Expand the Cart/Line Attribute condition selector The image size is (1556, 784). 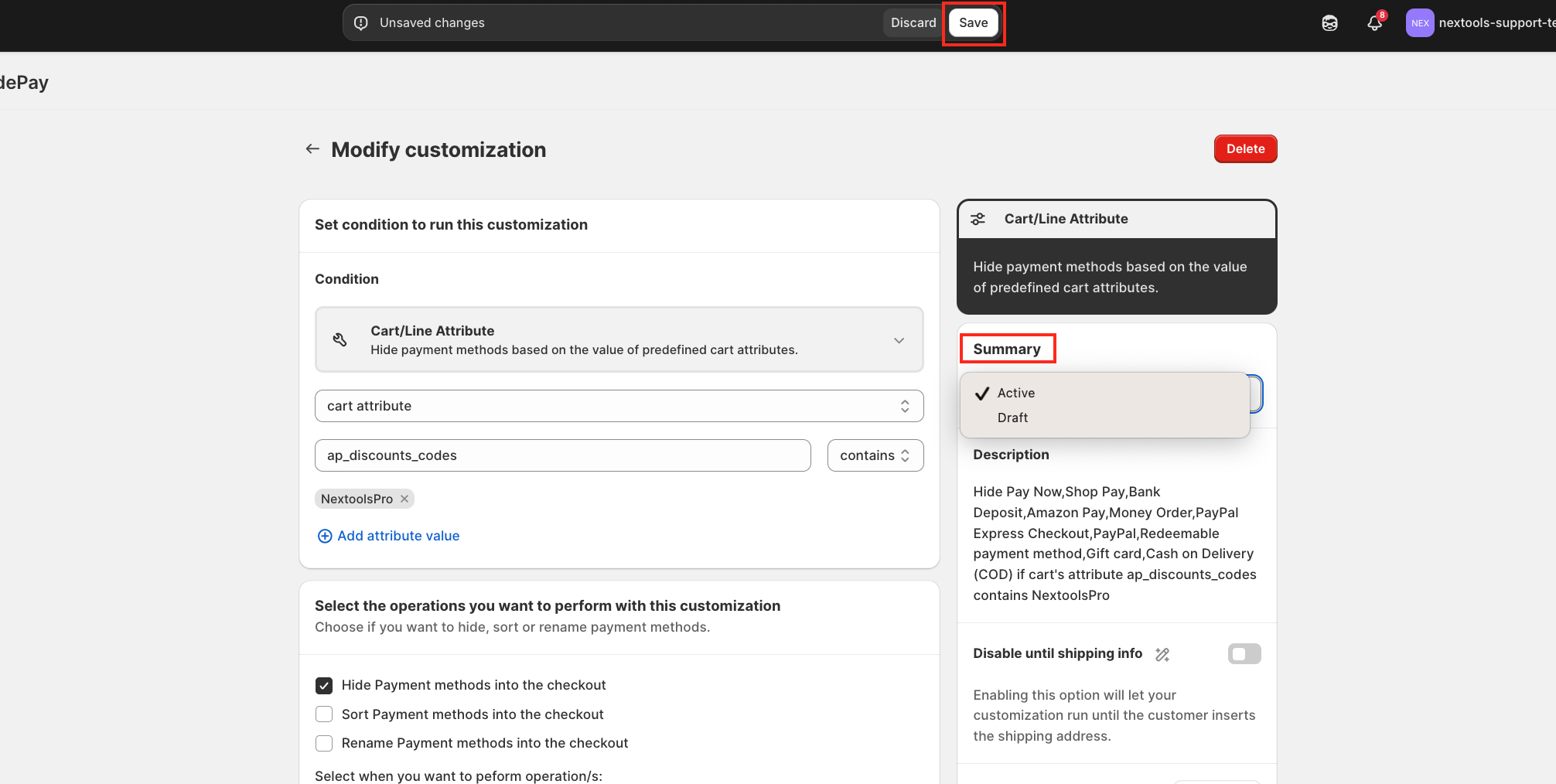tap(899, 340)
